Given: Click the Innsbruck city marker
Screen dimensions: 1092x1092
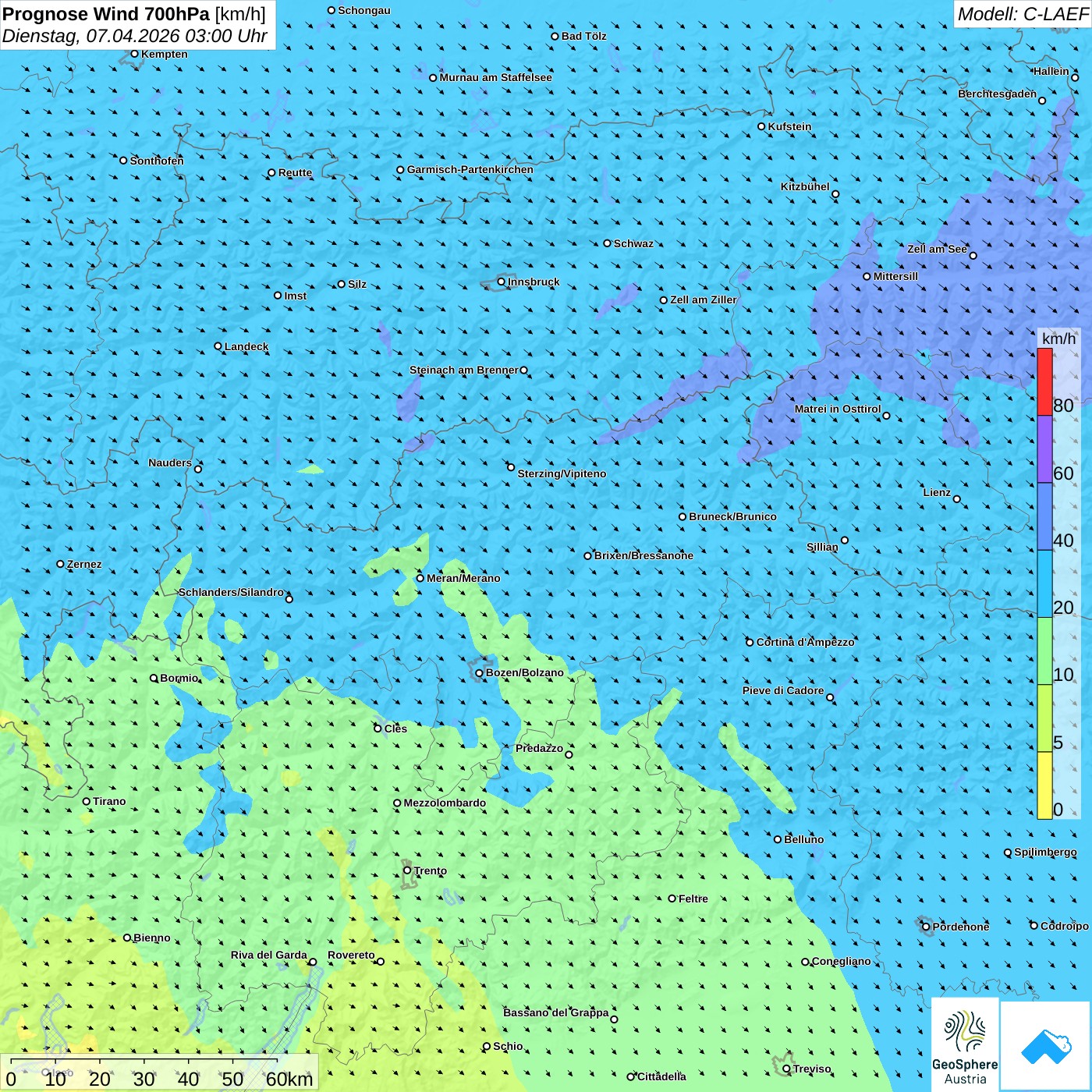Looking at the screenshot, I should point(502,282).
